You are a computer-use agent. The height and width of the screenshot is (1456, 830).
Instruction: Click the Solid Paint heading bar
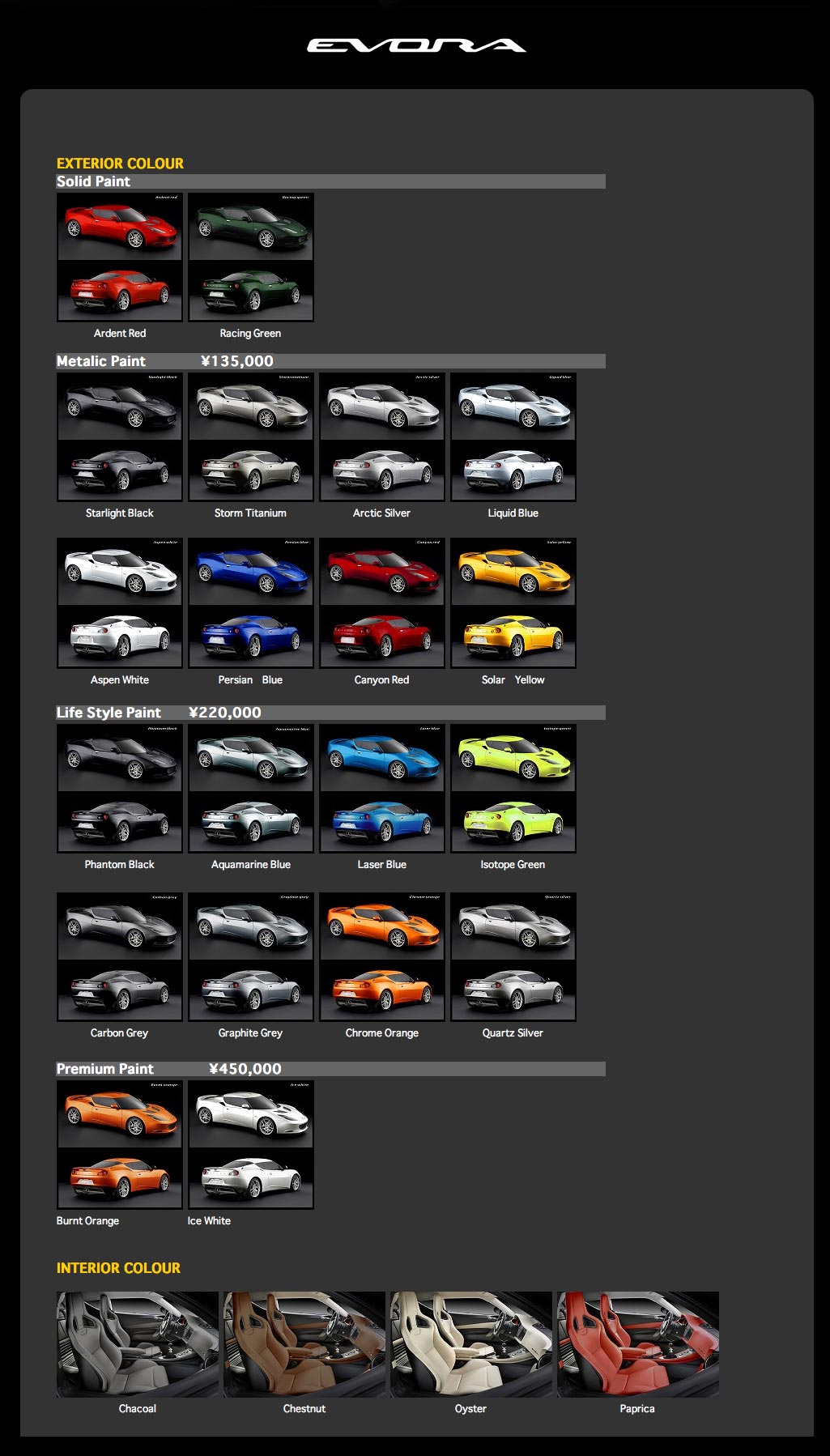pyautogui.click(x=330, y=181)
